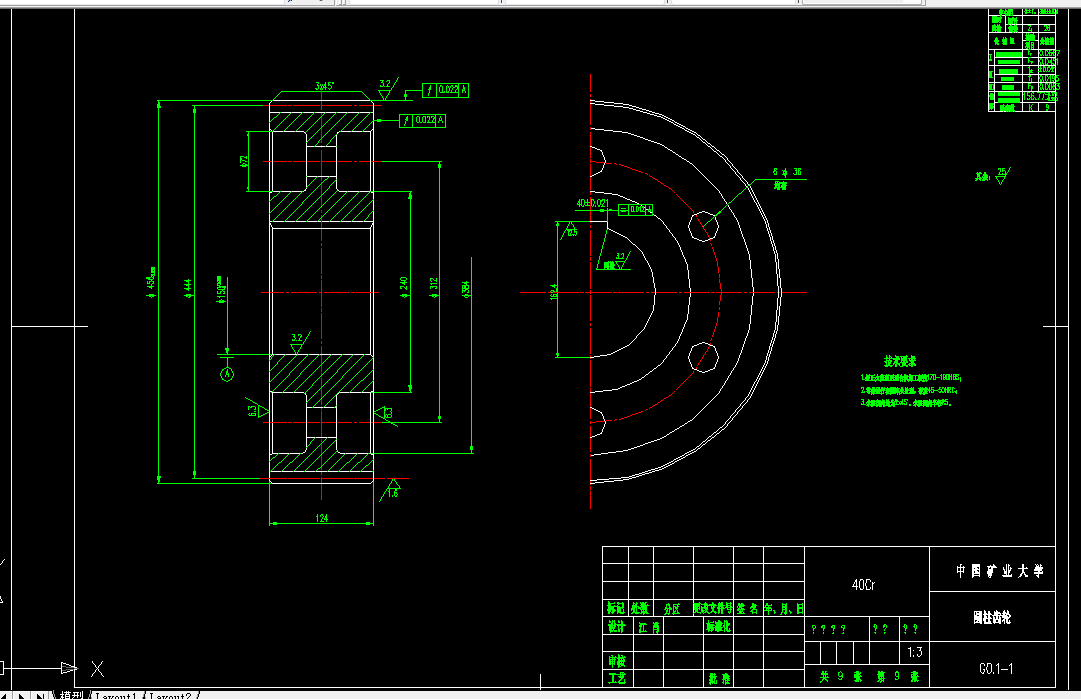Select the 中国矿业大学 title block text
Image resolution: width=1081 pixels, height=699 pixels.
tap(999, 571)
